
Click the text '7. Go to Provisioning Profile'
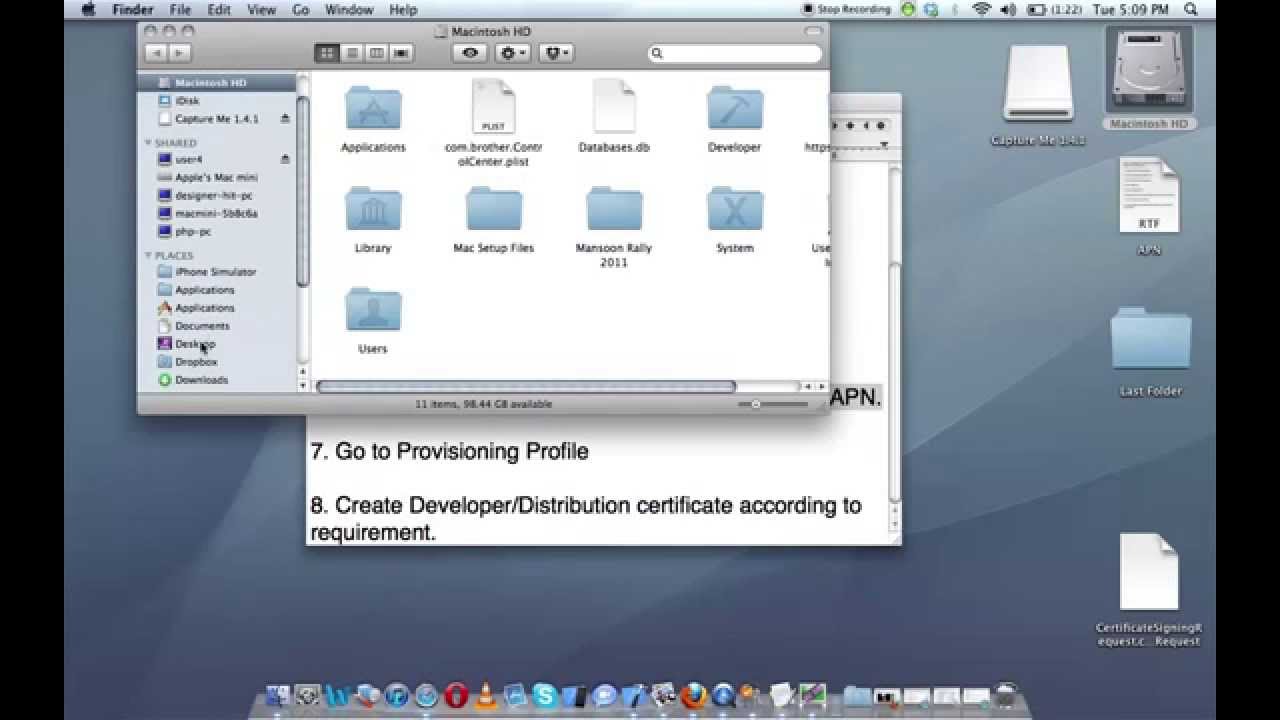coord(449,451)
